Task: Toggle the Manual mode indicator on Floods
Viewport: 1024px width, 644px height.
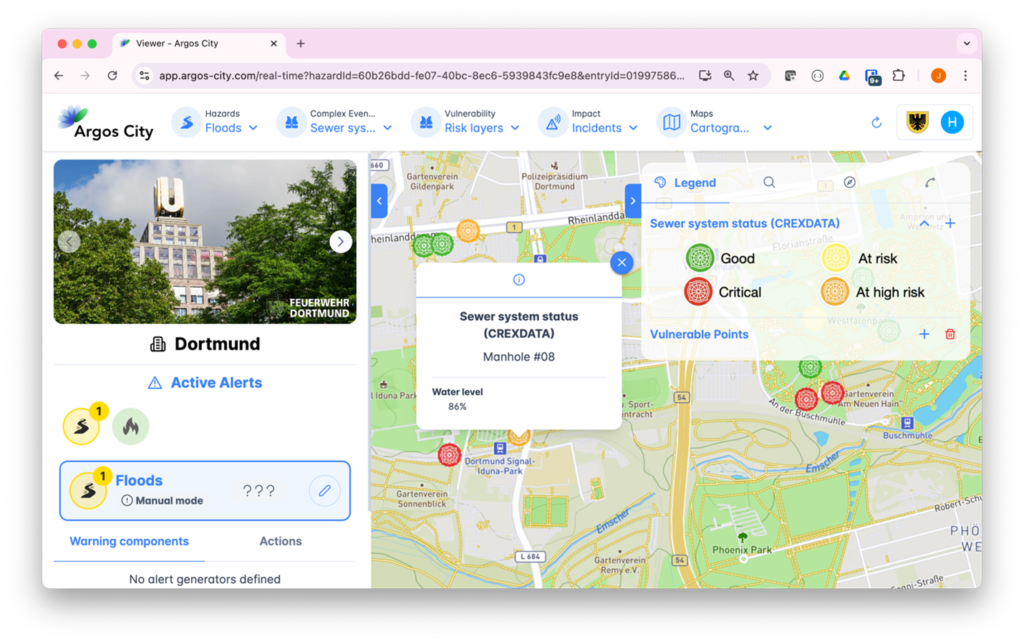Action: pos(161,500)
